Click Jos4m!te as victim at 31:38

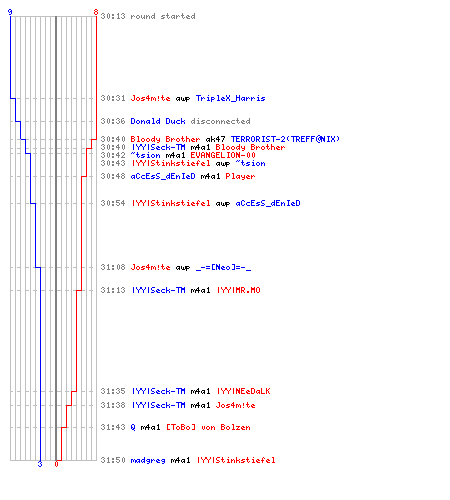[235, 405]
